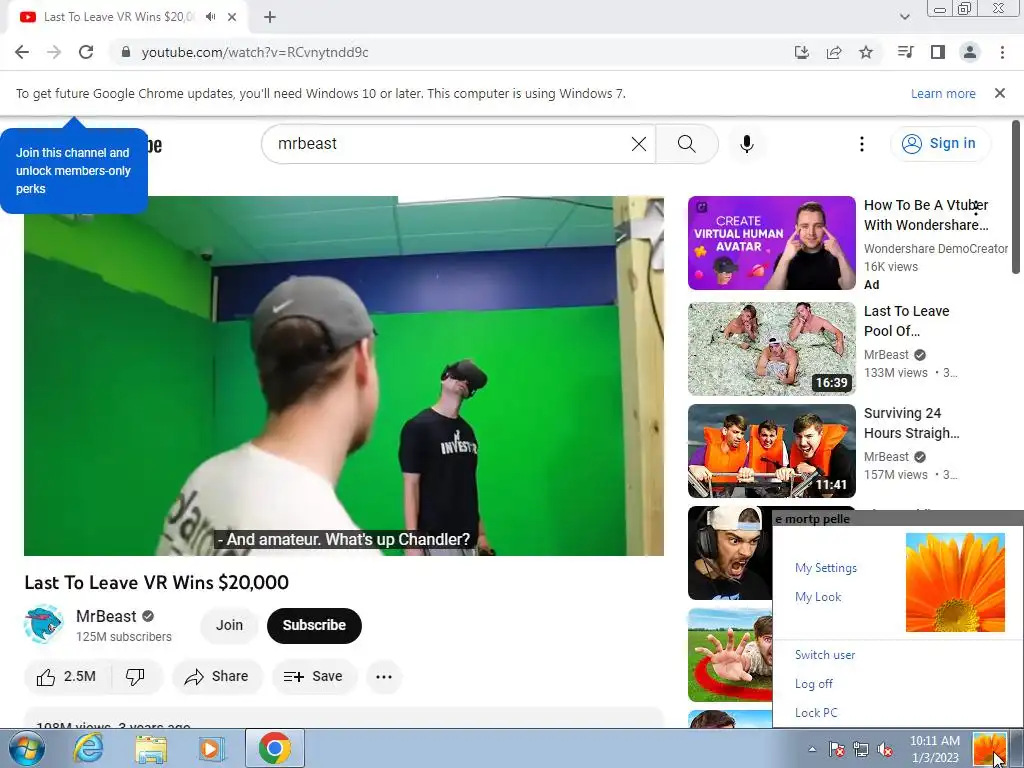Viewport: 1024px width, 768px height.
Task: Open the clock showing 10:11 AM
Action: (935, 749)
